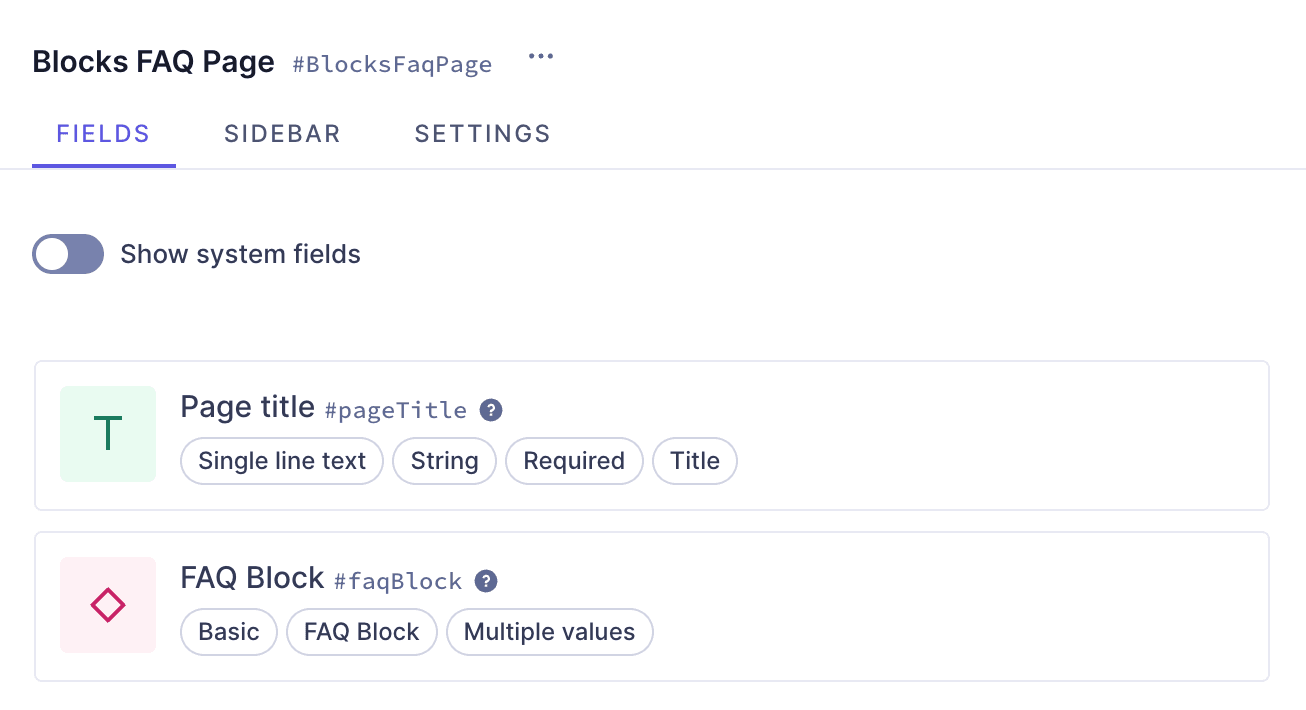Click the green text field type icon
This screenshot has width=1306, height=710.
coord(107,433)
